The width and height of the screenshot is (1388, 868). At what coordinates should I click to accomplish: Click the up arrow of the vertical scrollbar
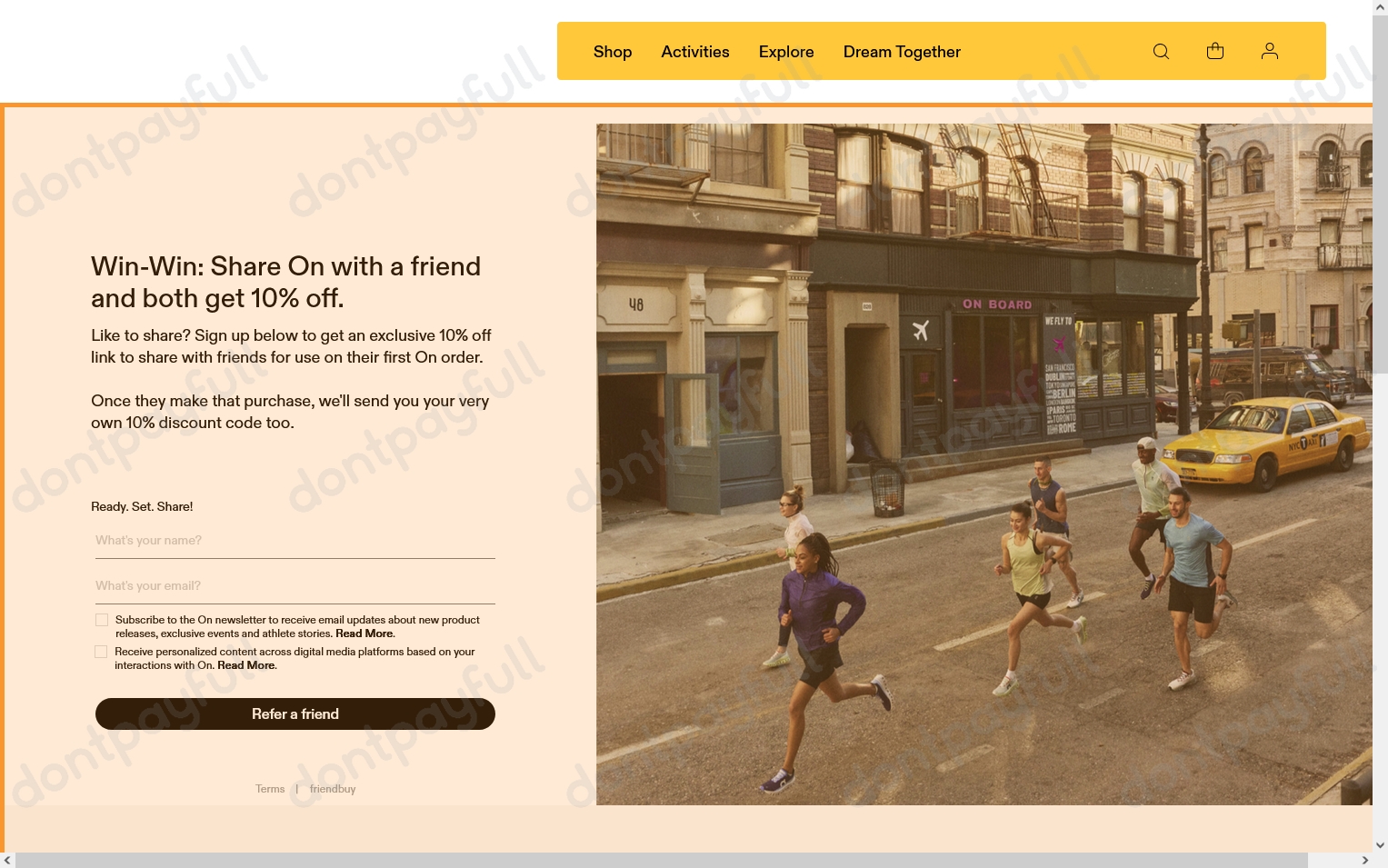pyautogui.click(x=1381, y=7)
